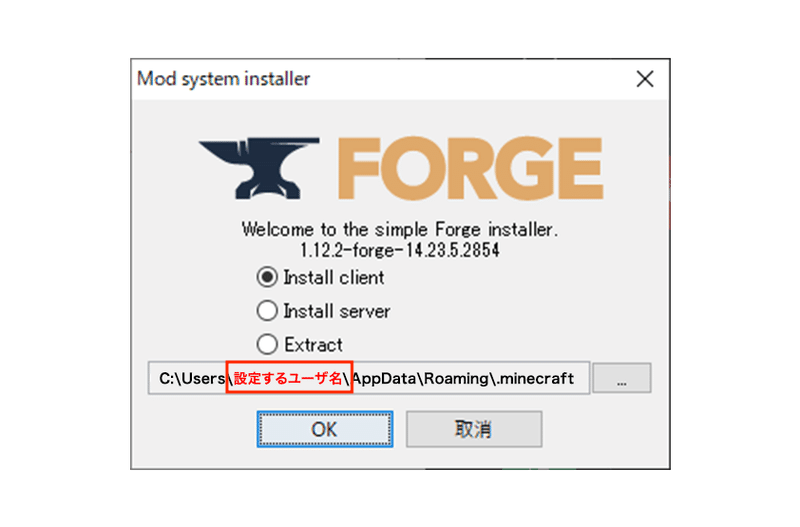Pick the Extract radio button
The height and width of the screenshot is (527, 800).
point(267,344)
